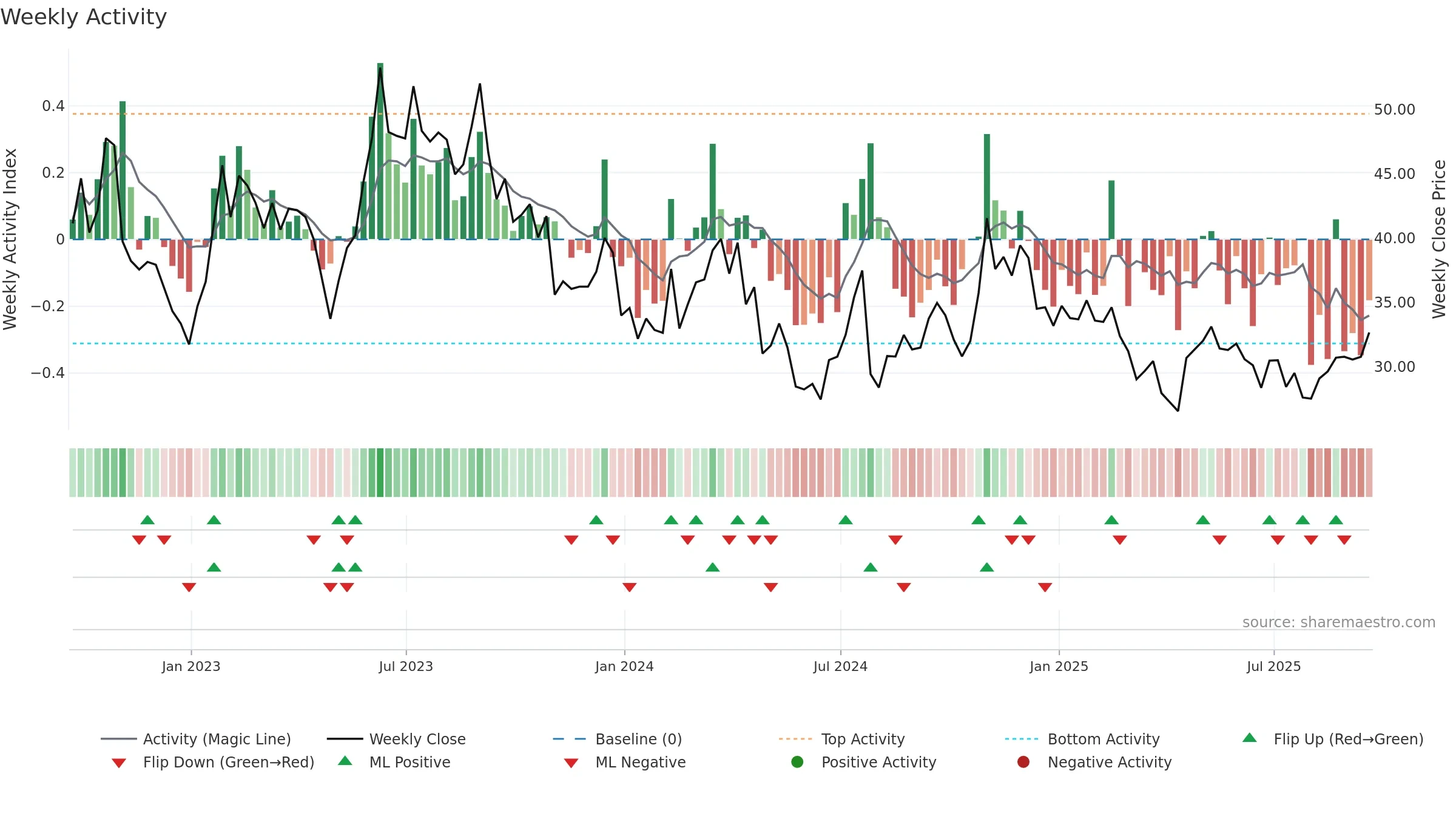This screenshot has width=1456, height=819.
Task: Click the 30.00 price axis label
Action: coord(1395,367)
